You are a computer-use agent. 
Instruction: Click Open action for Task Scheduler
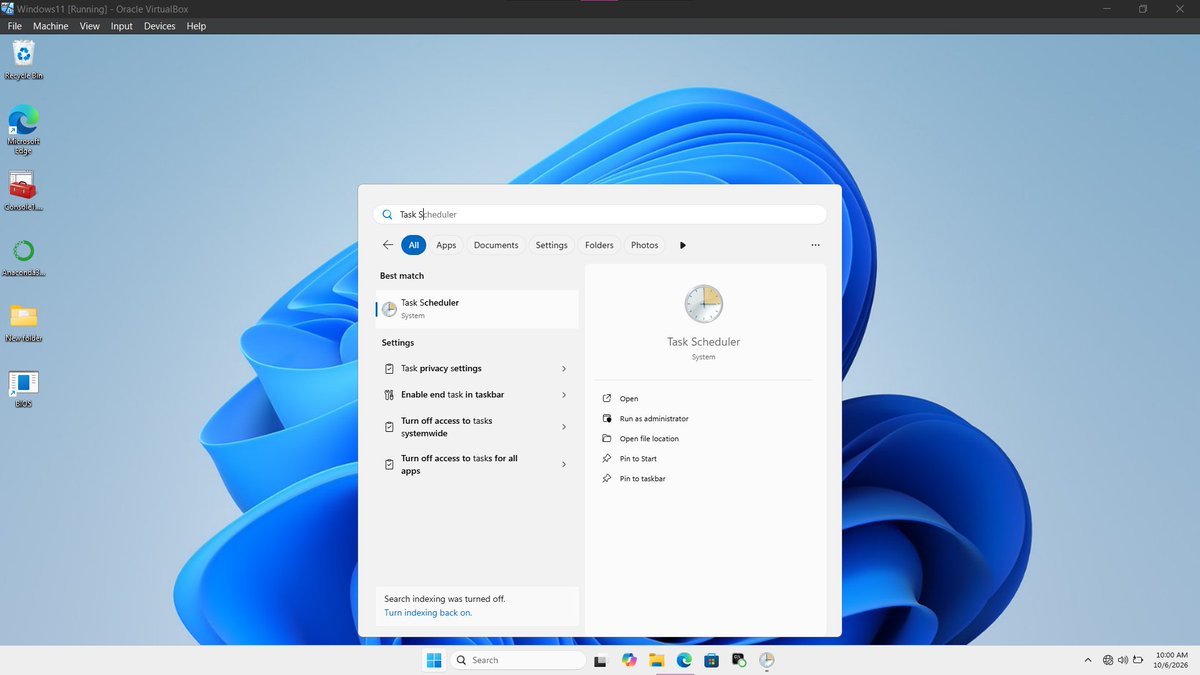(629, 399)
